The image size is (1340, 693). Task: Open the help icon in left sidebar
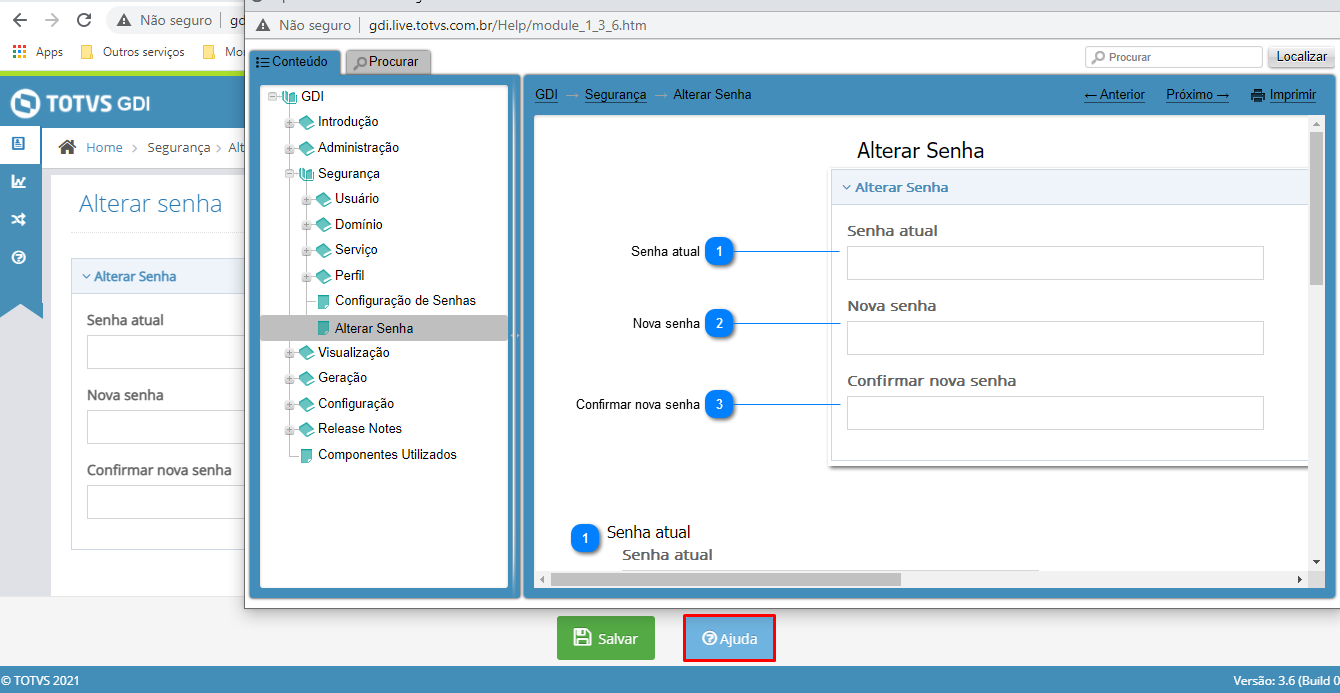(18, 257)
